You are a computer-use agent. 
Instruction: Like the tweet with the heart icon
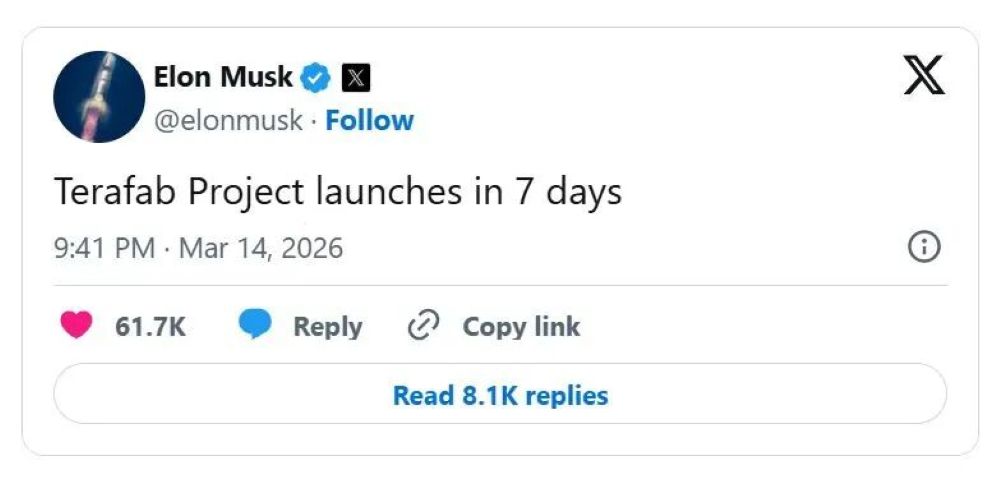click(77, 326)
